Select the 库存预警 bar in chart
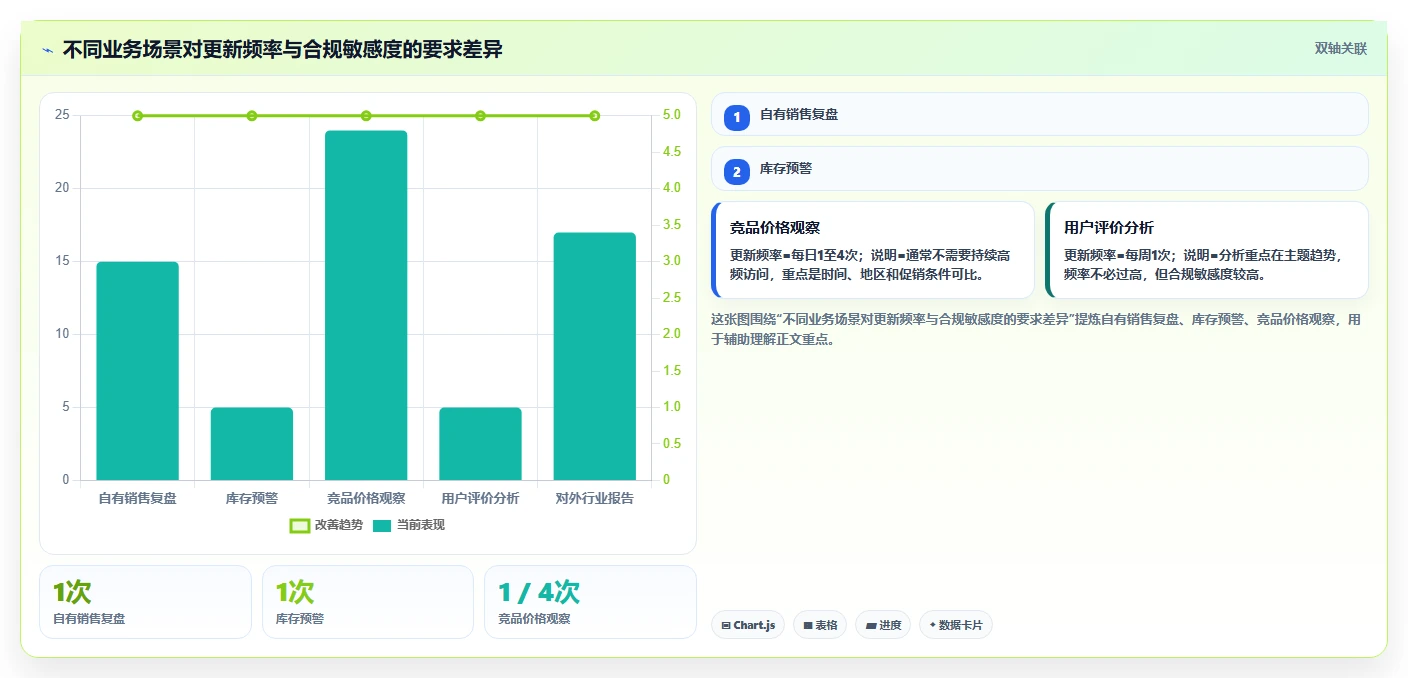The image size is (1408, 678). pos(252,444)
